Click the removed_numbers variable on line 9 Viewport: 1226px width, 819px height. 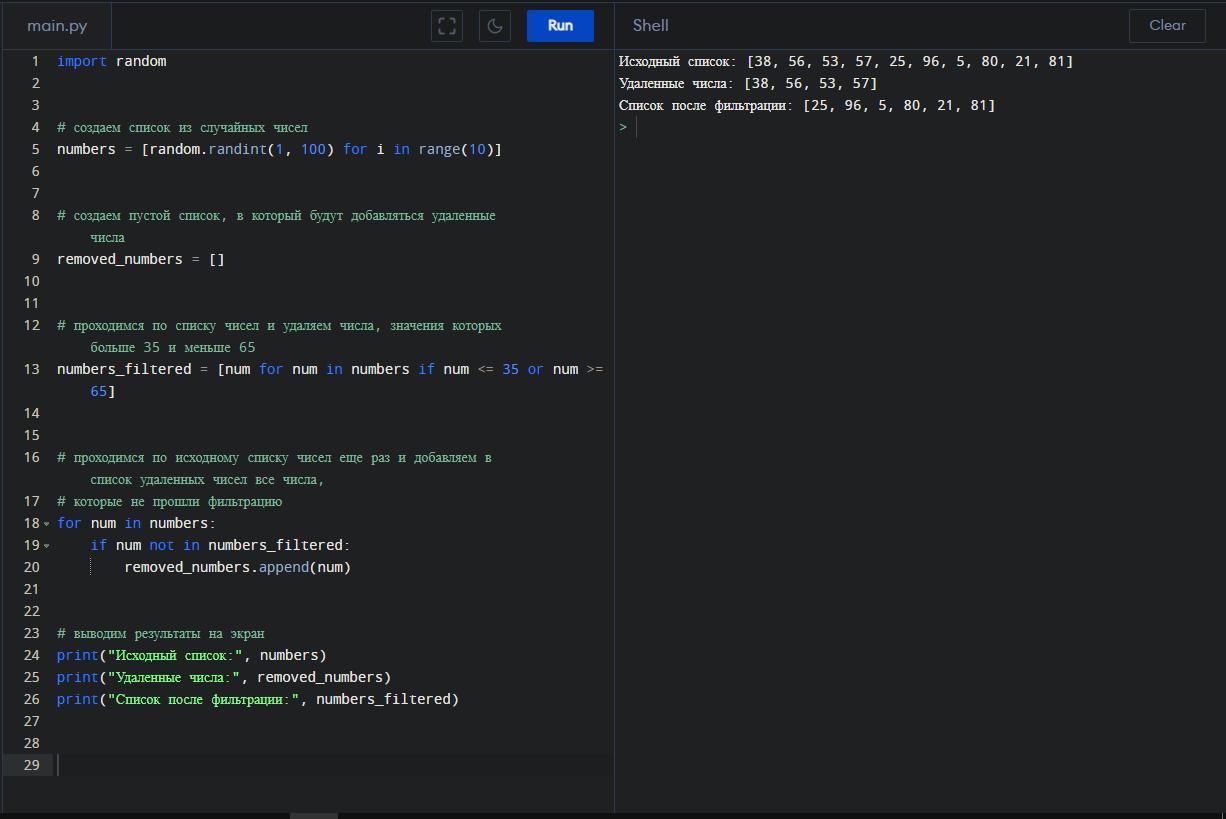pyautogui.click(x=119, y=259)
